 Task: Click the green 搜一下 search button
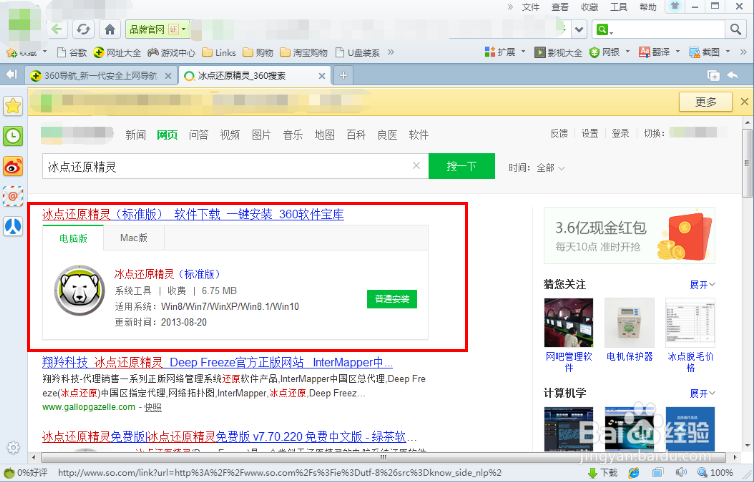(462, 166)
